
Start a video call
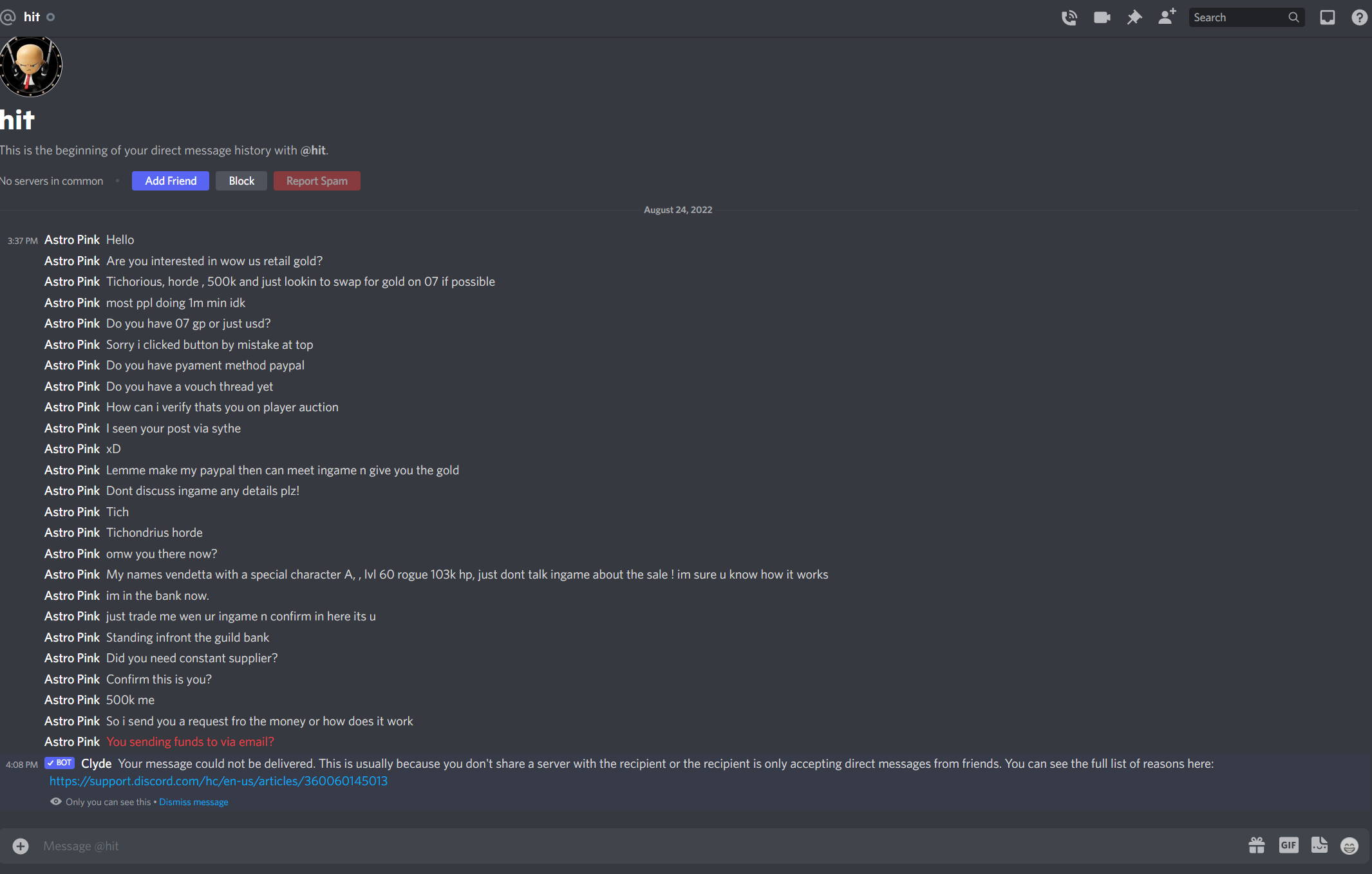point(1102,17)
